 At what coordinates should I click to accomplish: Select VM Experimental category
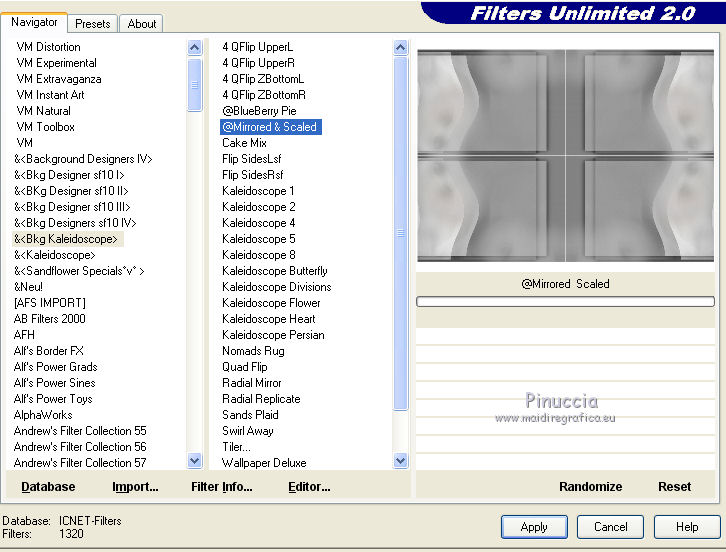[x=56, y=63]
